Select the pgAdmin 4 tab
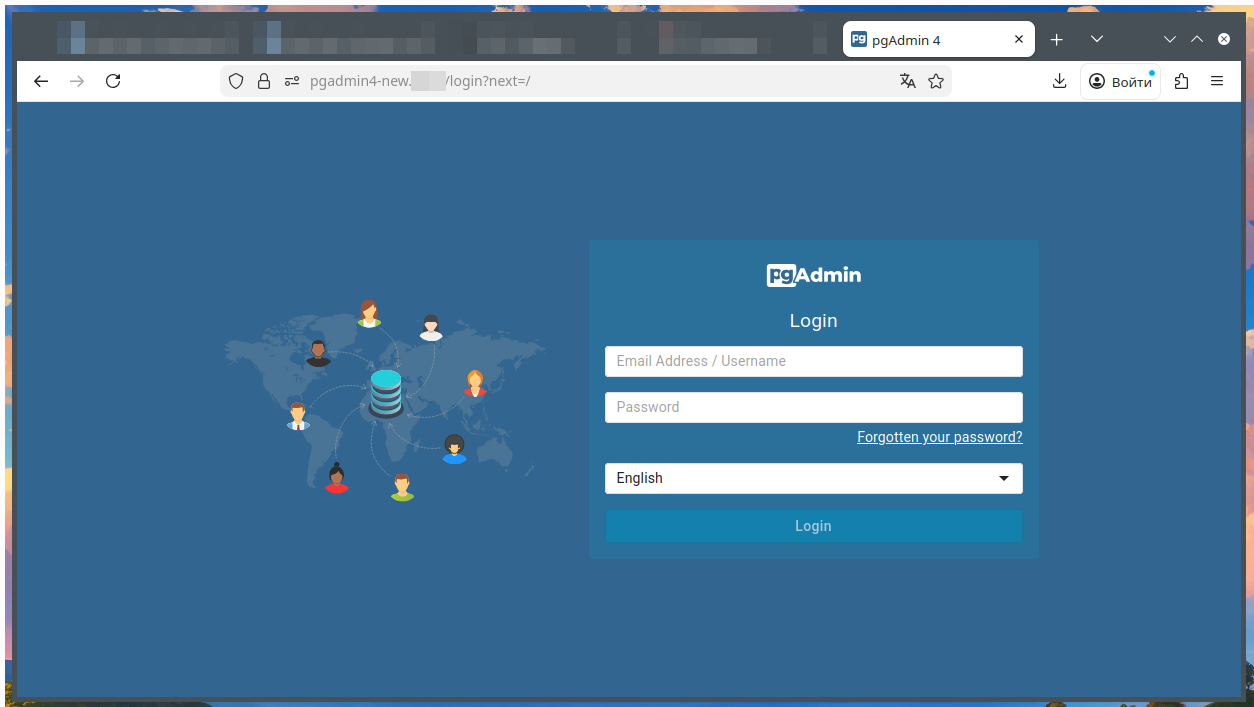 pos(925,40)
